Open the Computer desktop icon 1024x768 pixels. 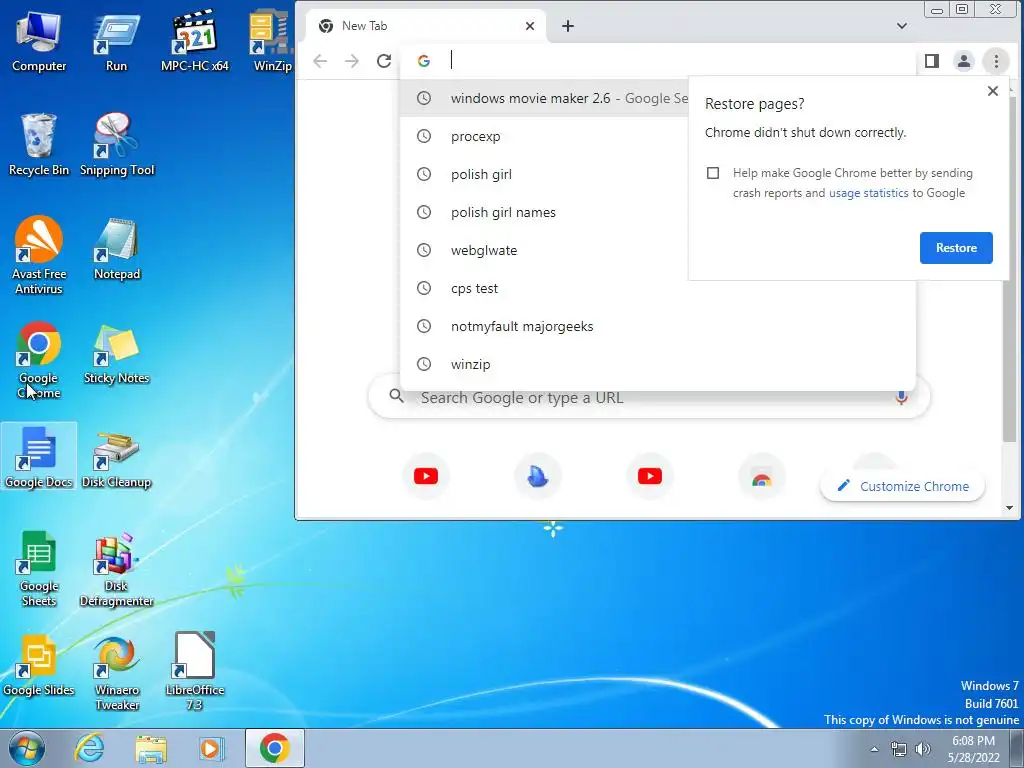click(39, 42)
